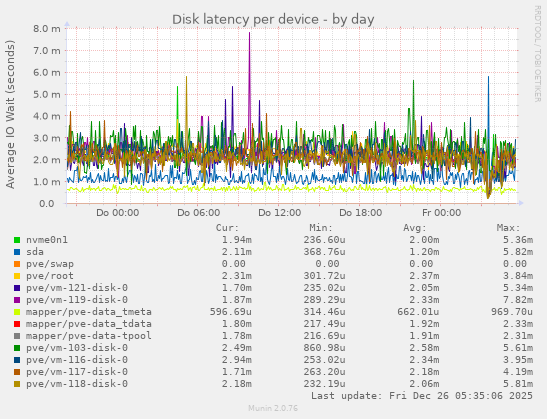Click the pve/vm-121-disk-0 legend swatch

pyautogui.click(x=17, y=288)
